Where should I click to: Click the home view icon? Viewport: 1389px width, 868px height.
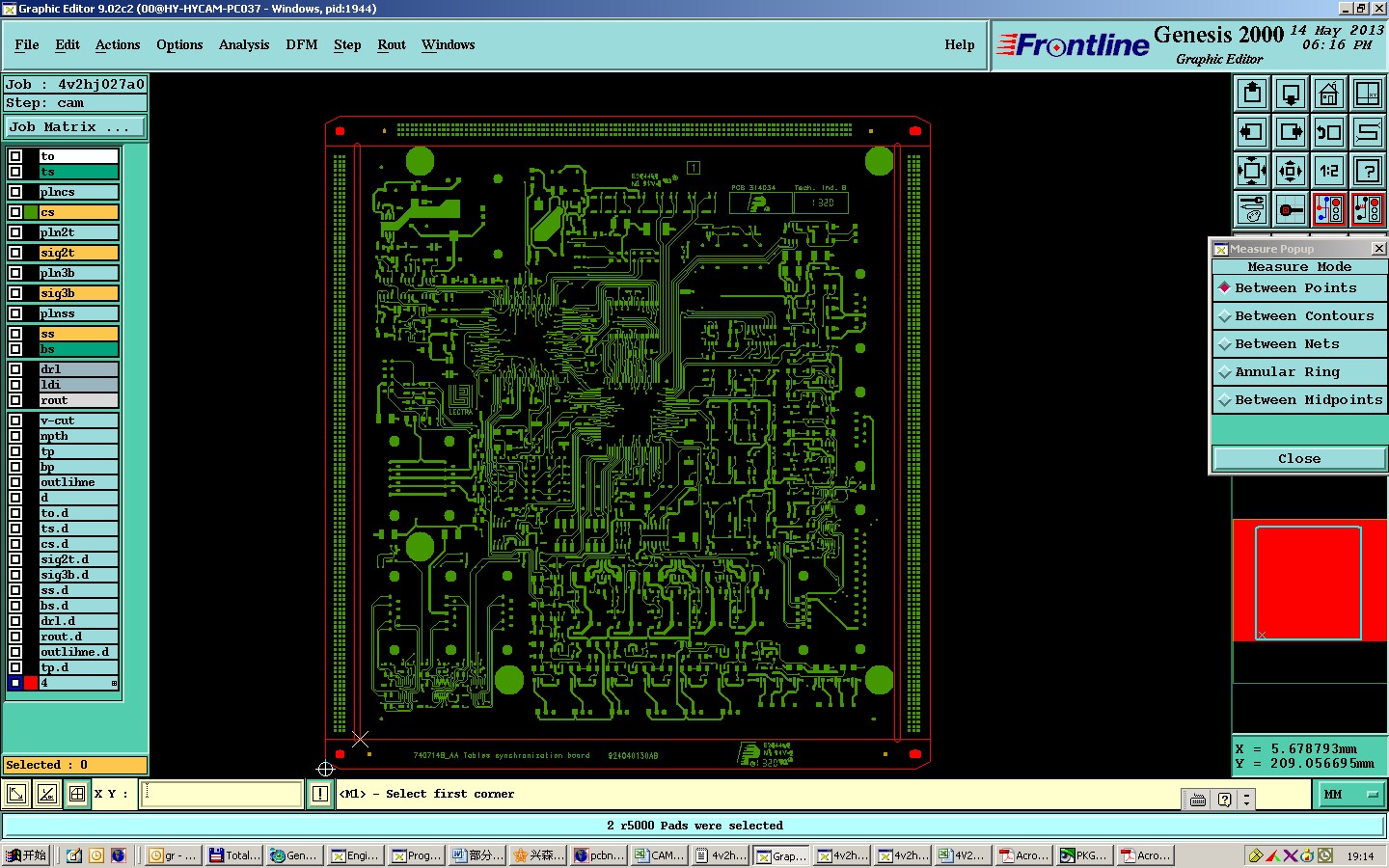pos(1329,94)
